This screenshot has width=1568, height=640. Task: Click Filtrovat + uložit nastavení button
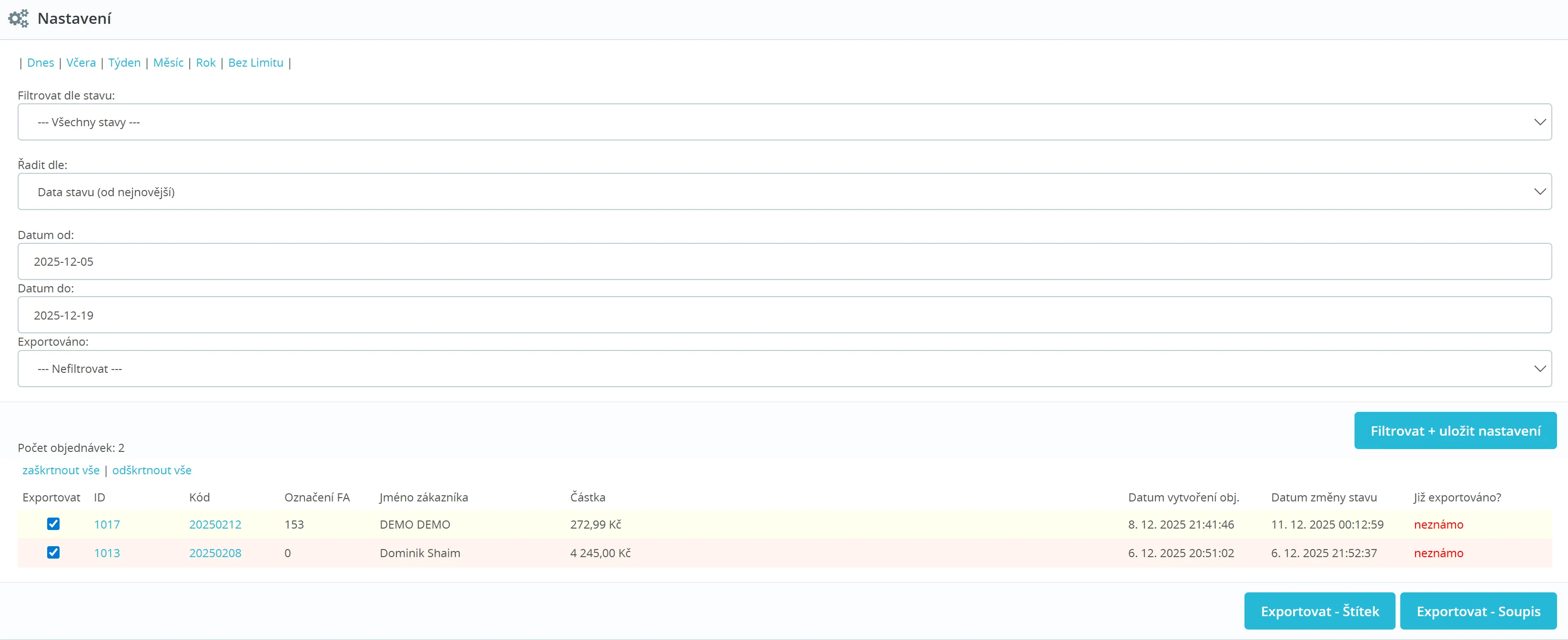(x=1455, y=431)
